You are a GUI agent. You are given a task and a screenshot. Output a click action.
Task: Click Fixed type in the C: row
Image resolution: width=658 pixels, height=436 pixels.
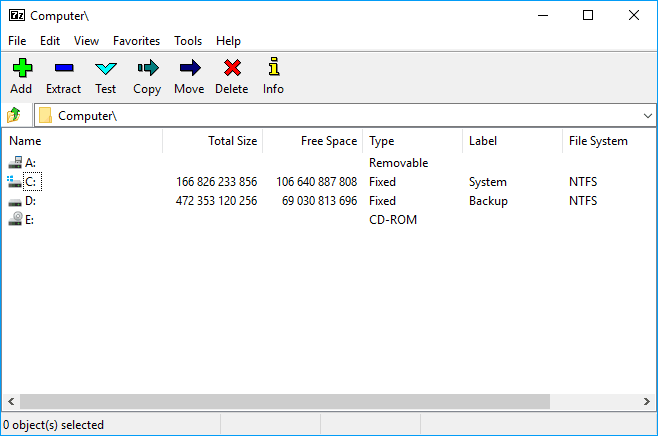382,182
